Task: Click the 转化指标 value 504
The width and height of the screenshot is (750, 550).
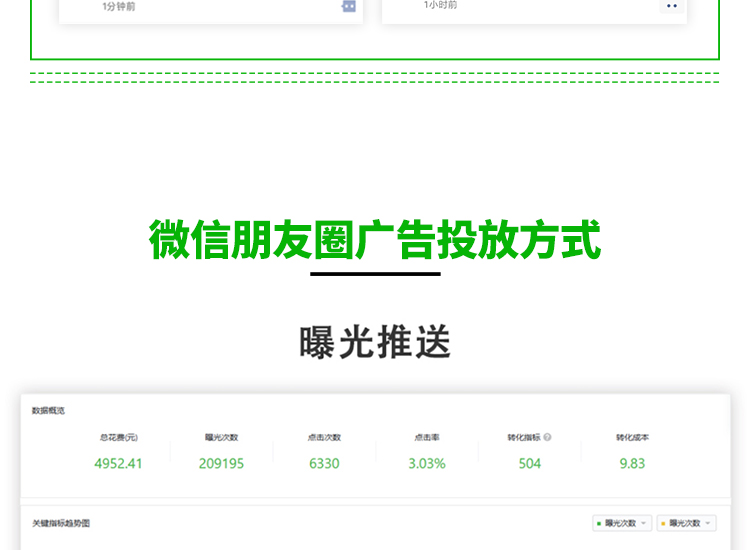Action: (529, 463)
